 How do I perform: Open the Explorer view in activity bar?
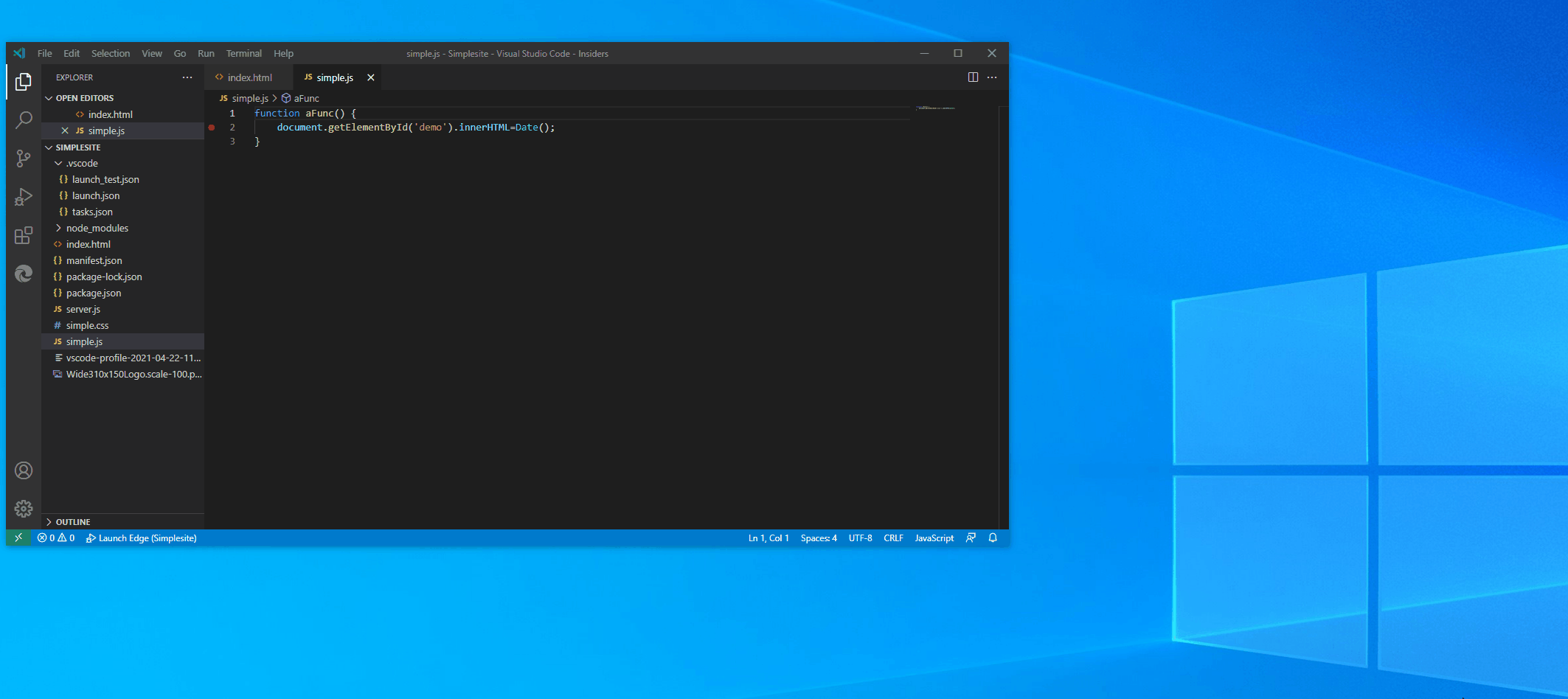(24, 82)
